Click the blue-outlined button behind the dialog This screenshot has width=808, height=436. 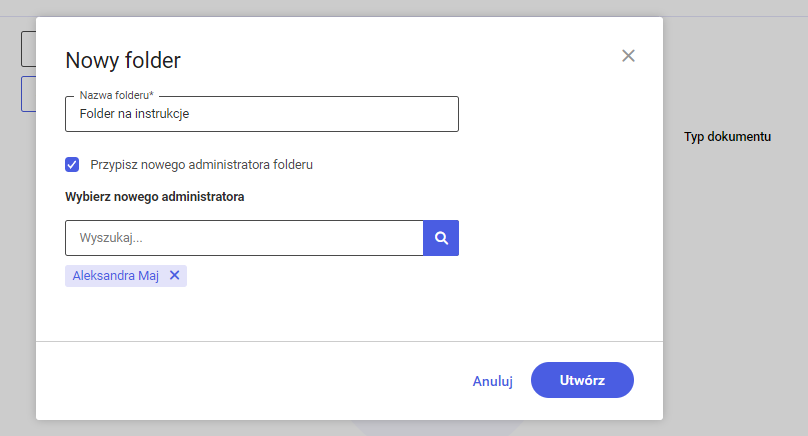click(28, 94)
